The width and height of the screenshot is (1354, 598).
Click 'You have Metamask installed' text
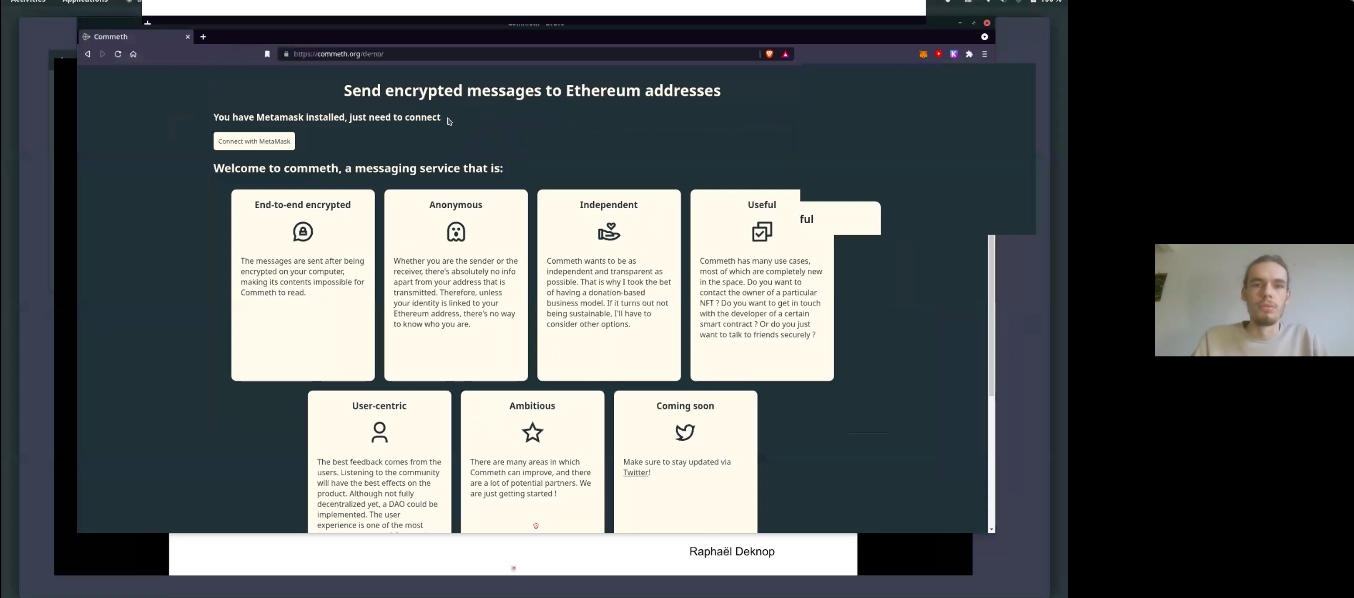point(327,117)
